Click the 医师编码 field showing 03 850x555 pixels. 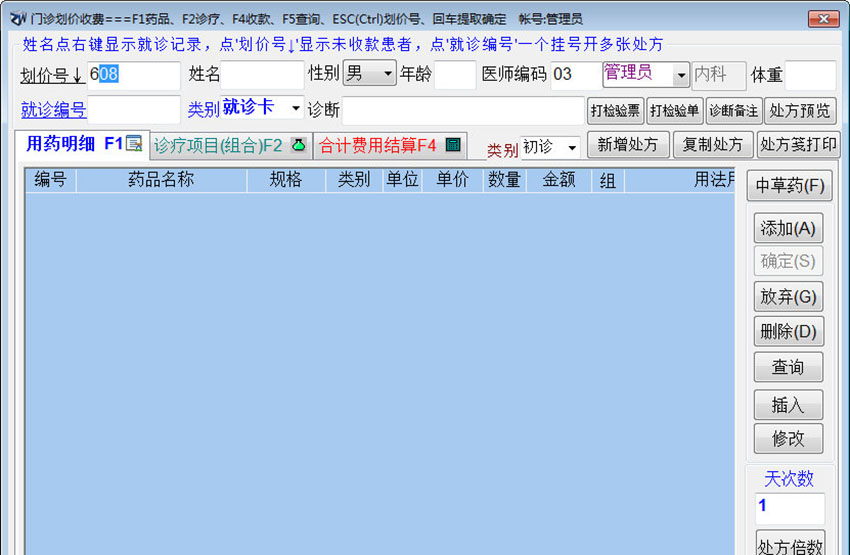[x=576, y=75]
